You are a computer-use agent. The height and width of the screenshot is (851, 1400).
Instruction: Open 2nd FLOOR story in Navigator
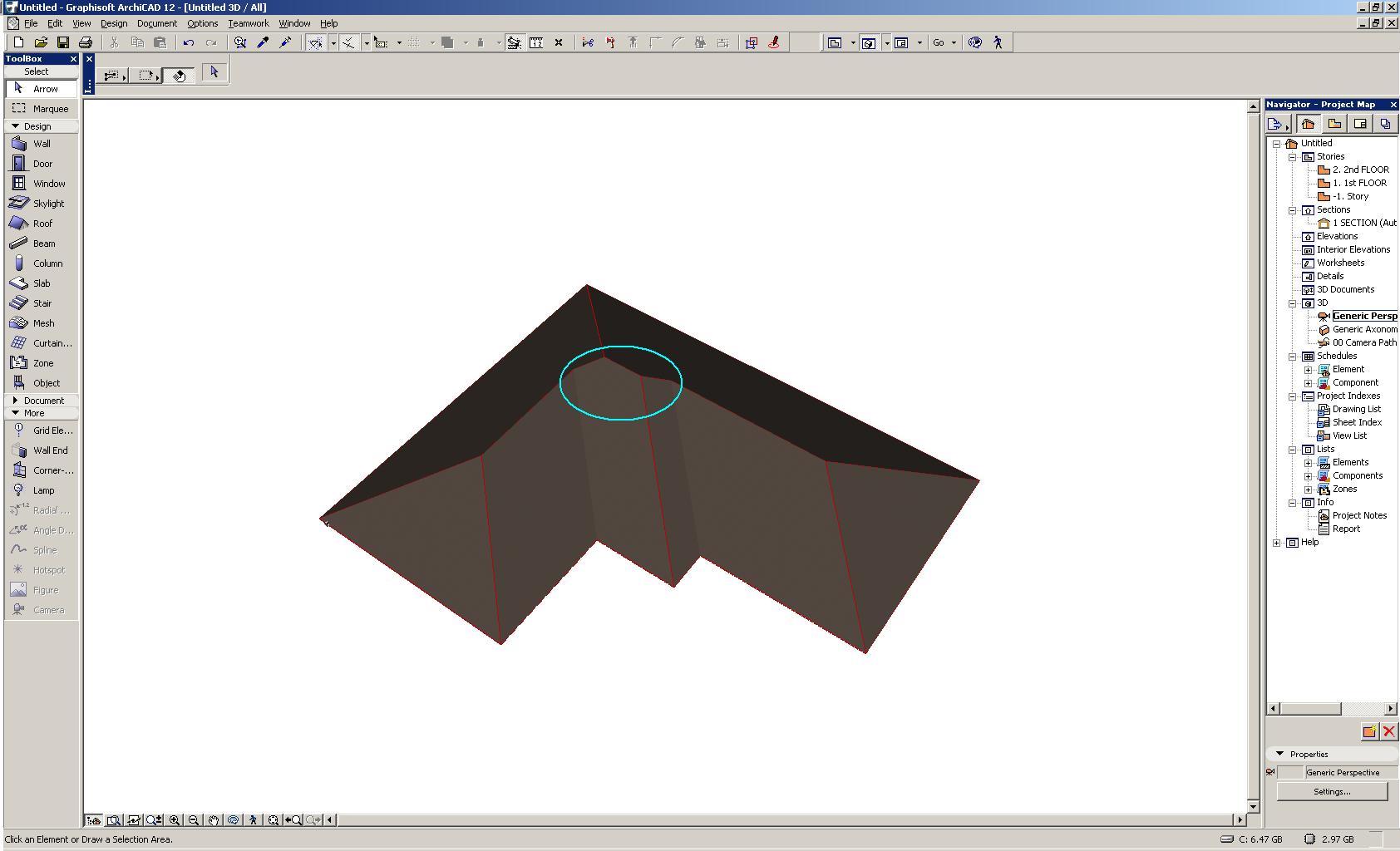click(1360, 170)
